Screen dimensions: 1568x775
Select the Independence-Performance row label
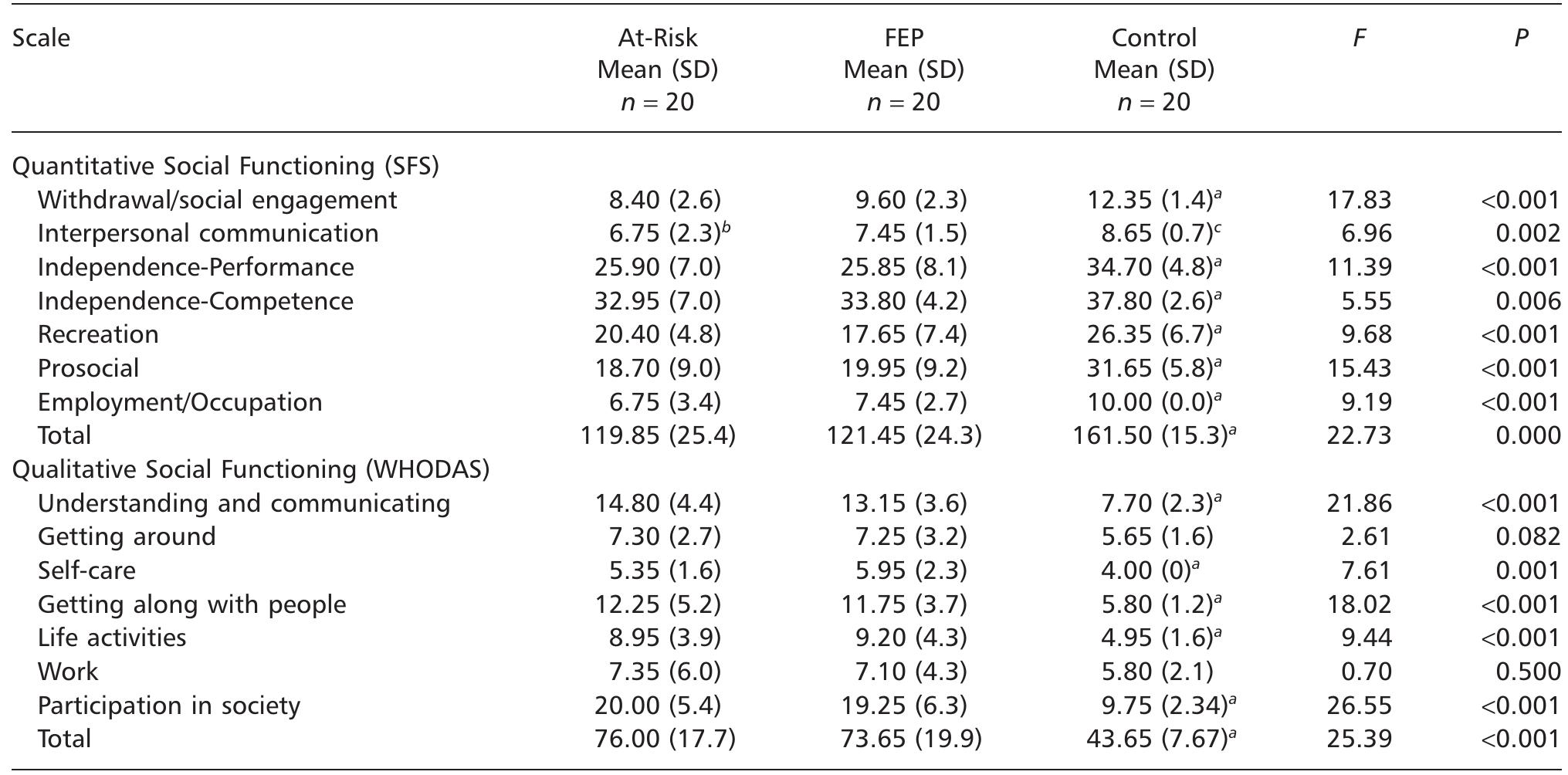coord(195,267)
